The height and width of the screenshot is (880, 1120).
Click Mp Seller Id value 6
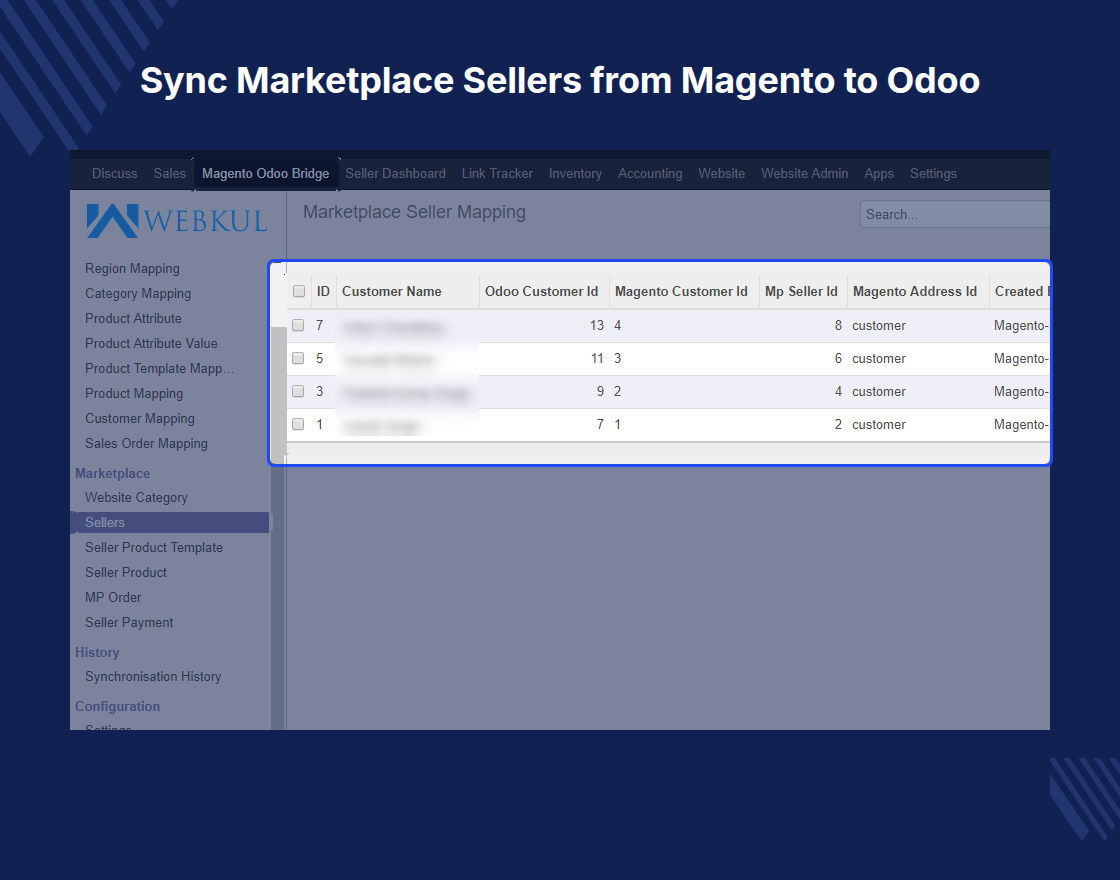[838, 359]
